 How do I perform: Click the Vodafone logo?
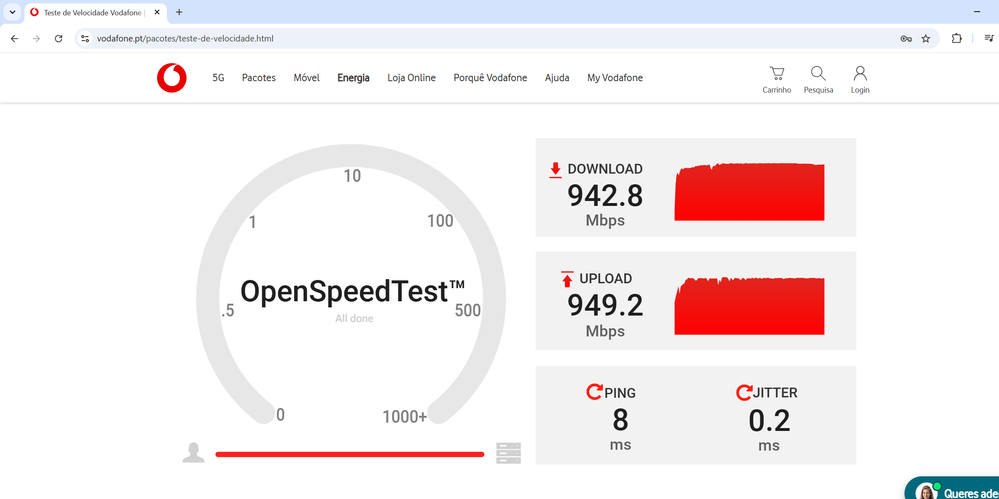pyautogui.click(x=171, y=78)
